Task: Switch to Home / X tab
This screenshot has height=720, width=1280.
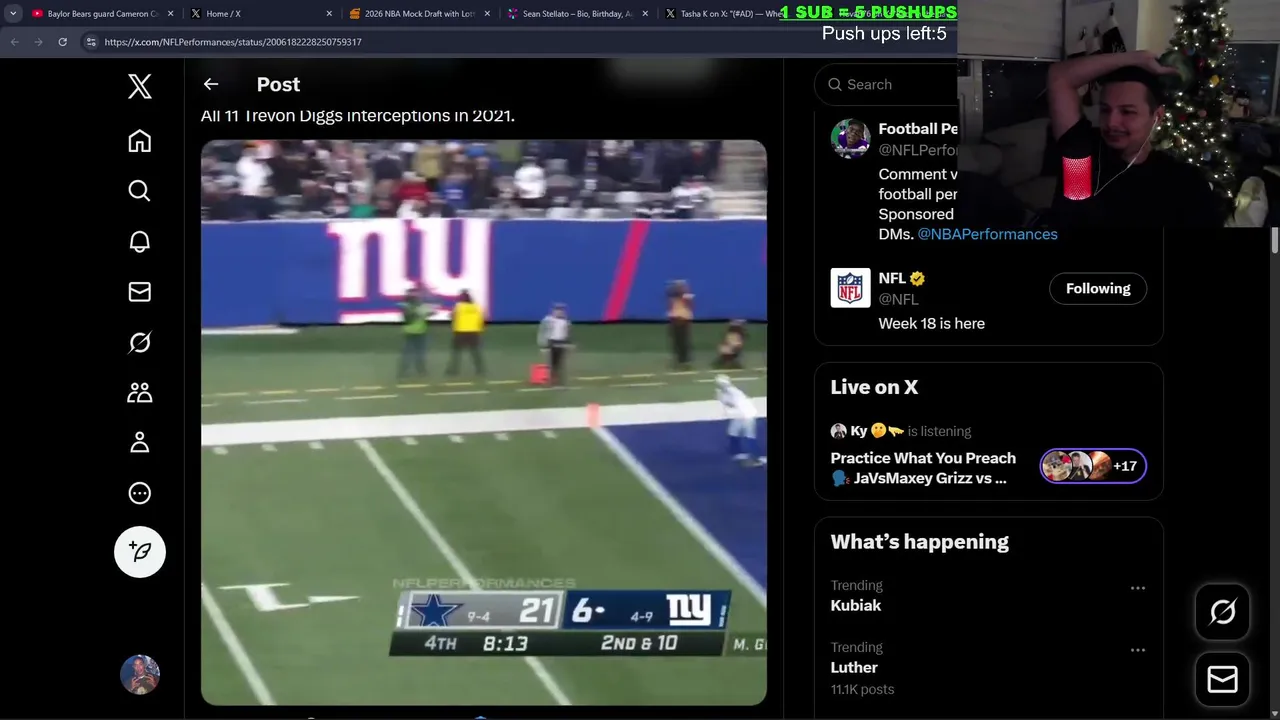Action: (262, 14)
